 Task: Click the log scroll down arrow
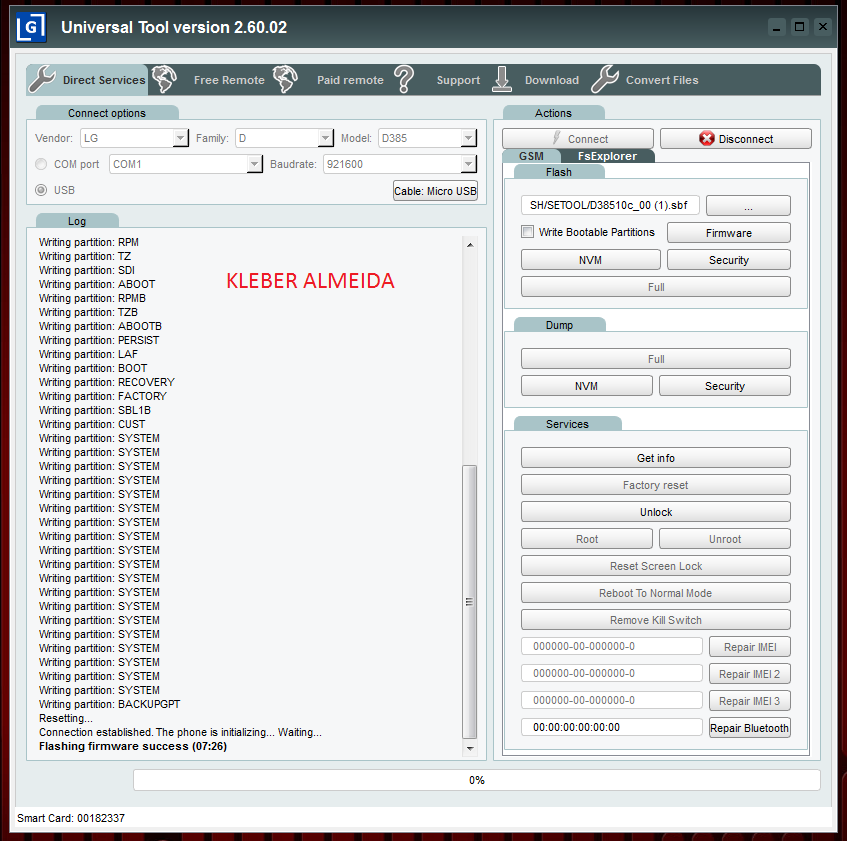coord(469,748)
